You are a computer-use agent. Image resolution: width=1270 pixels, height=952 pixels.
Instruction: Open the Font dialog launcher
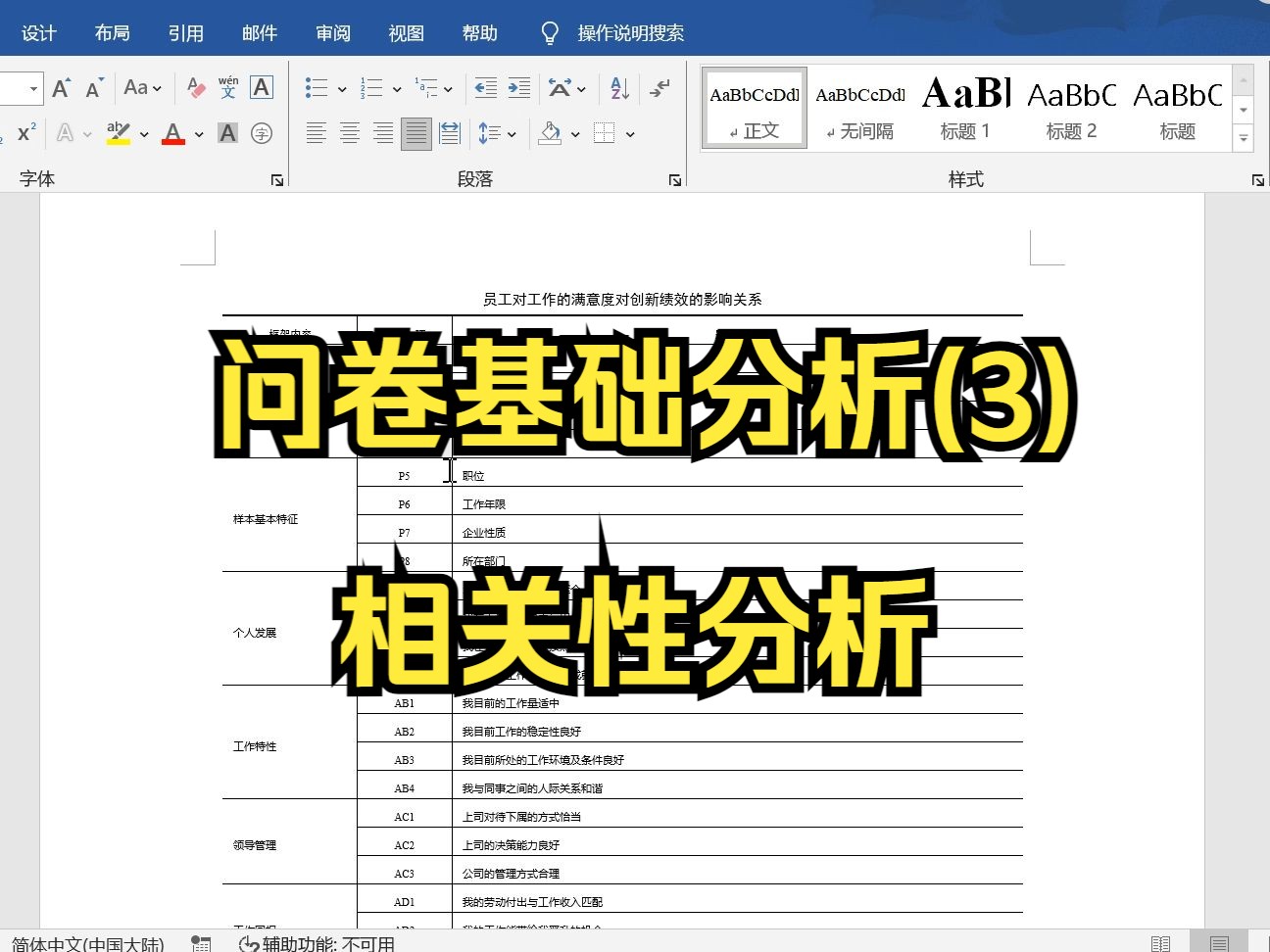click(x=277, y=180)
